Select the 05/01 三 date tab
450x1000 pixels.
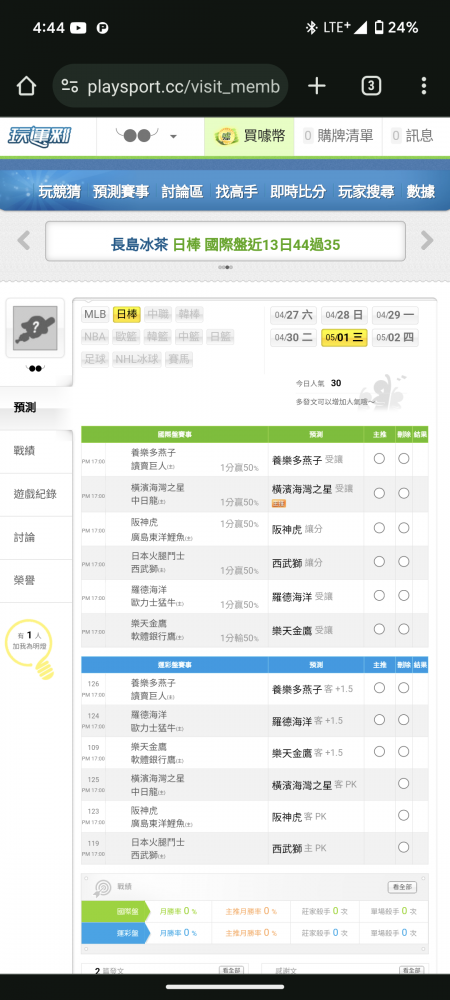click(344, 338)
